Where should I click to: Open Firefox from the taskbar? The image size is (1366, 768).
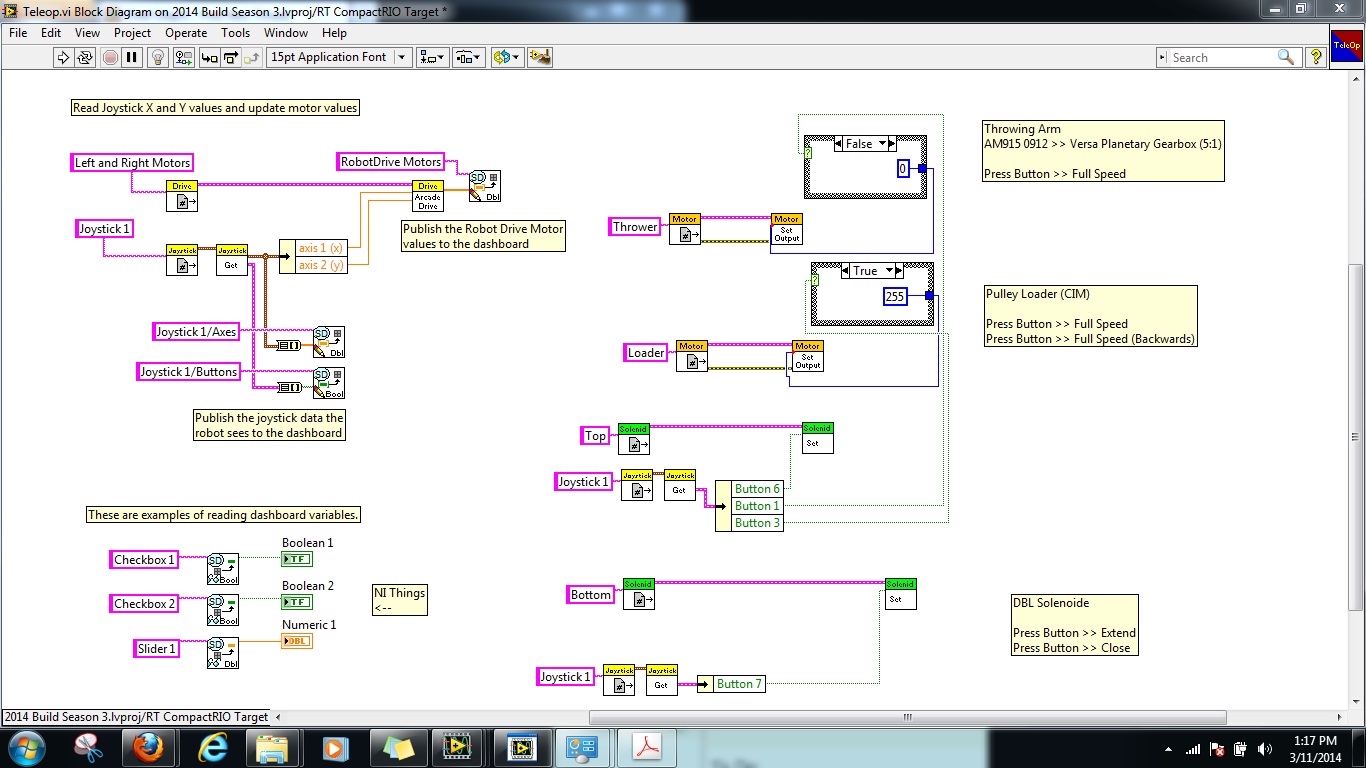point(149,747)
